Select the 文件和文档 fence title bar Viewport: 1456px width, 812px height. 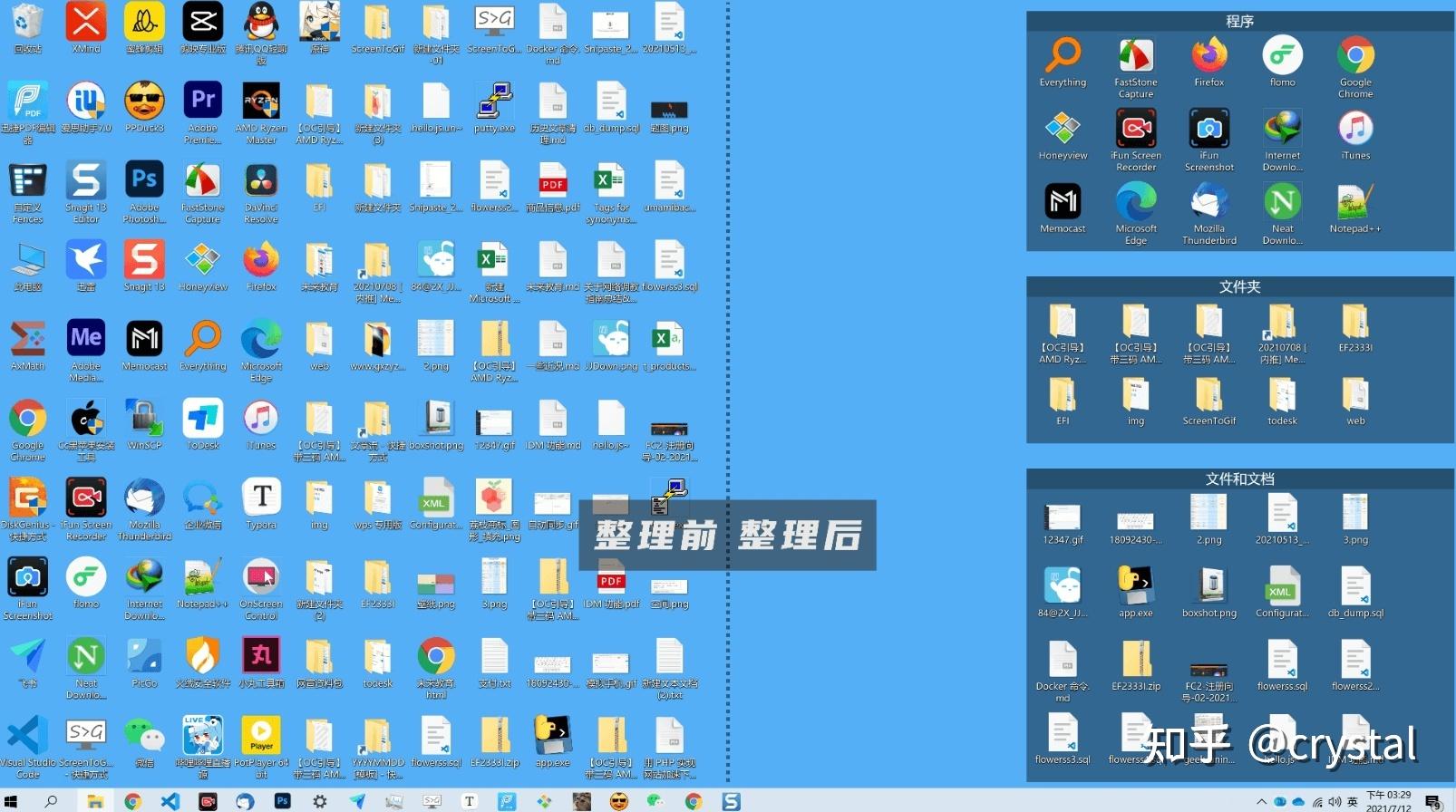click(1239, 478)
